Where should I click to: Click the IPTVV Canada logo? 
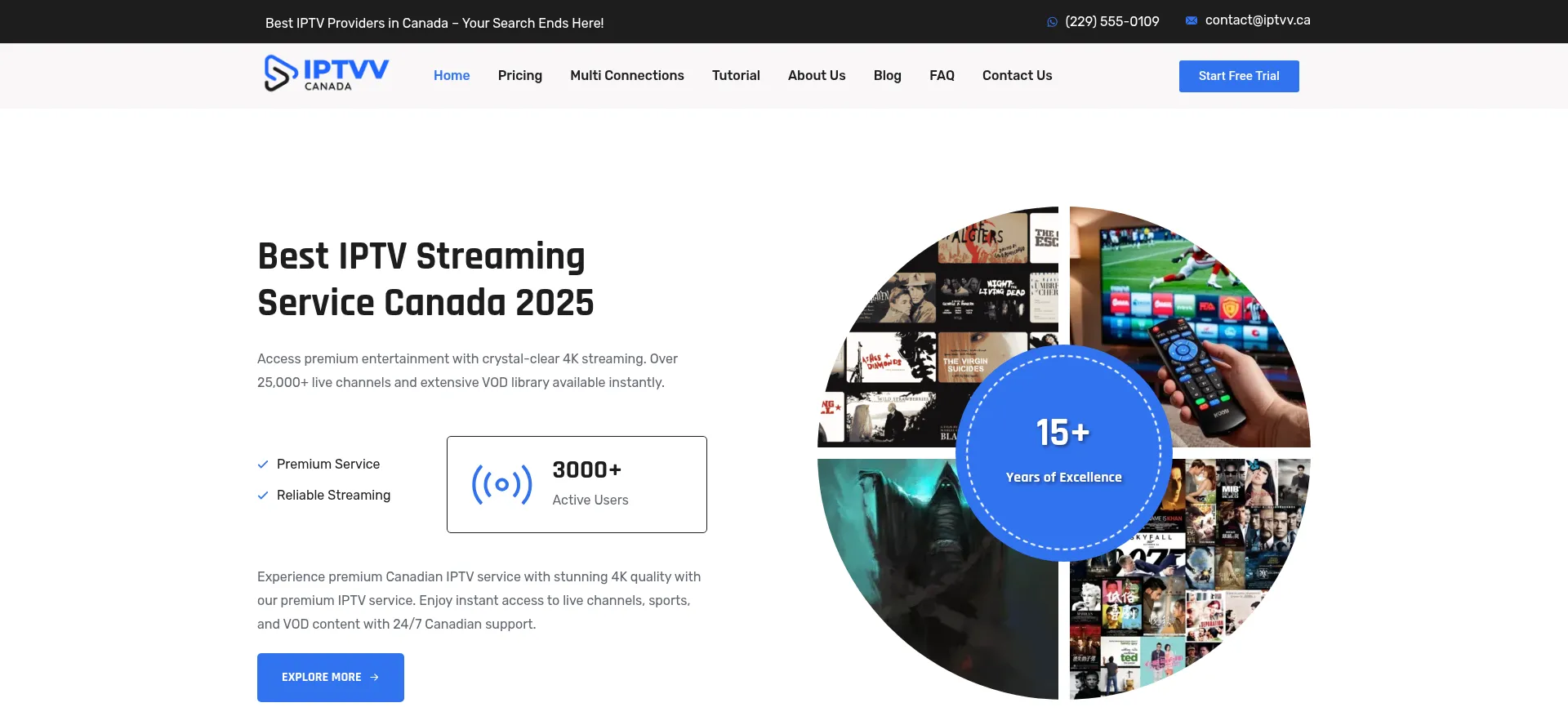[326, 73]
